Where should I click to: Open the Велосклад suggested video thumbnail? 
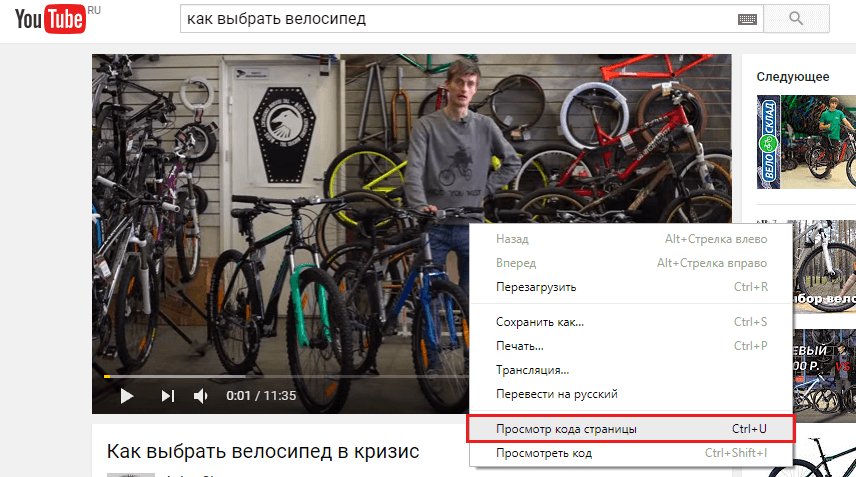tap(806, 142)
